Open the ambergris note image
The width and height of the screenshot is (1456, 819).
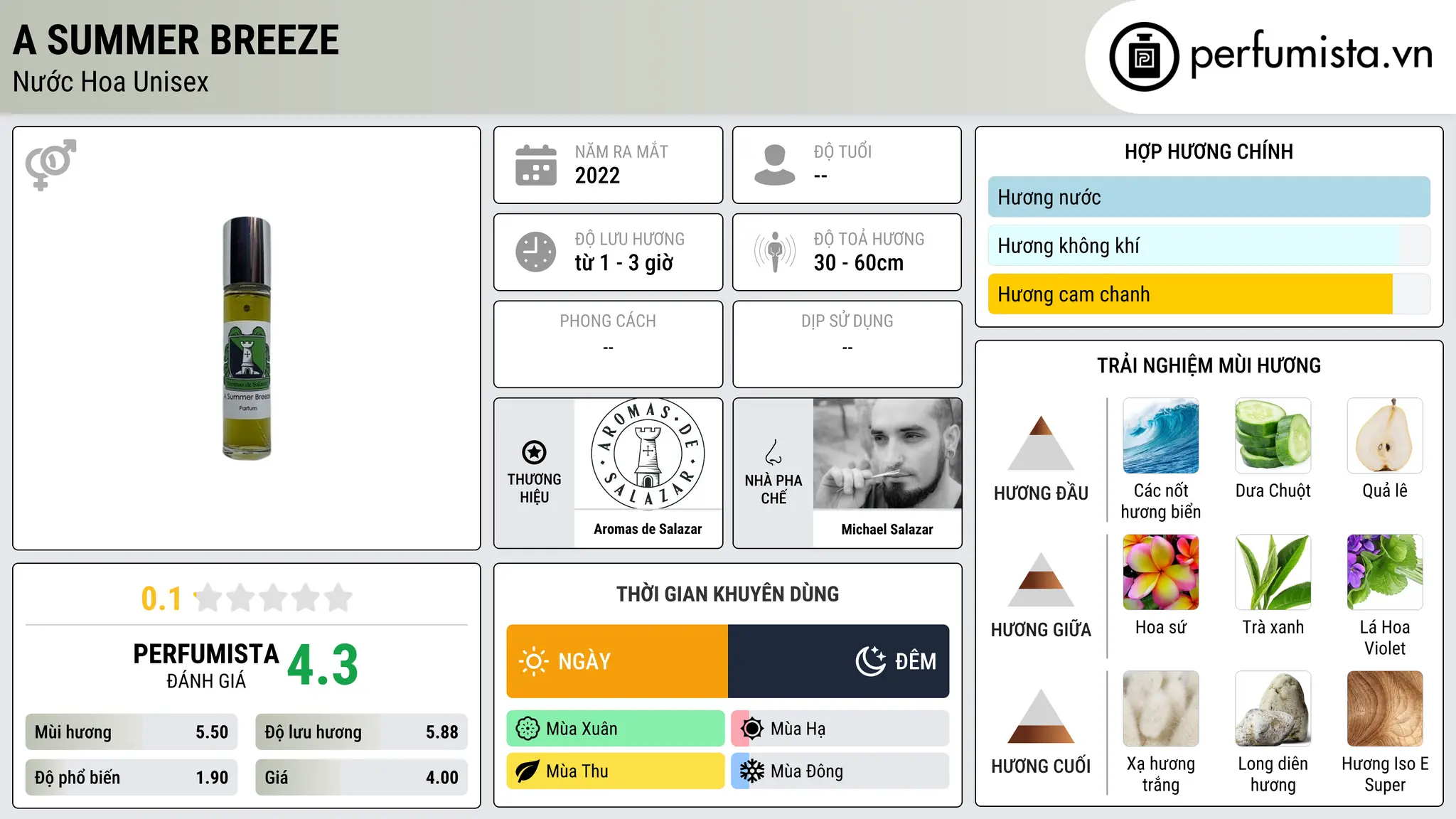pos(1273,709)
